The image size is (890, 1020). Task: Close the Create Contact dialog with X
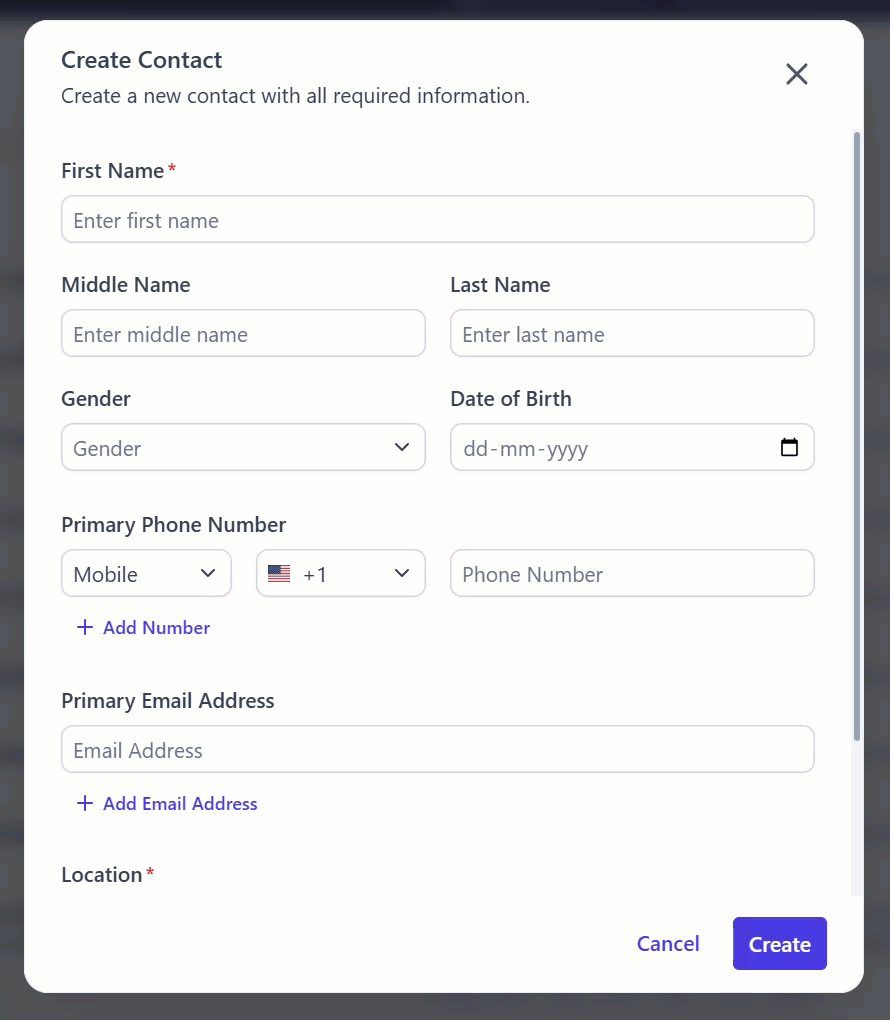(x=796, y=74)
